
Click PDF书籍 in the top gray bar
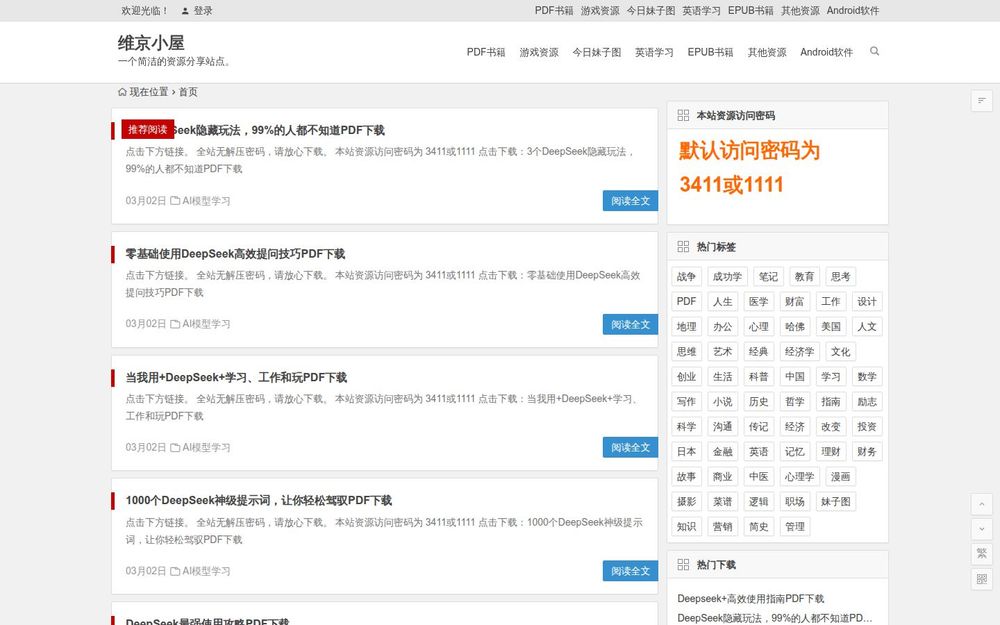tap(554, 11)
